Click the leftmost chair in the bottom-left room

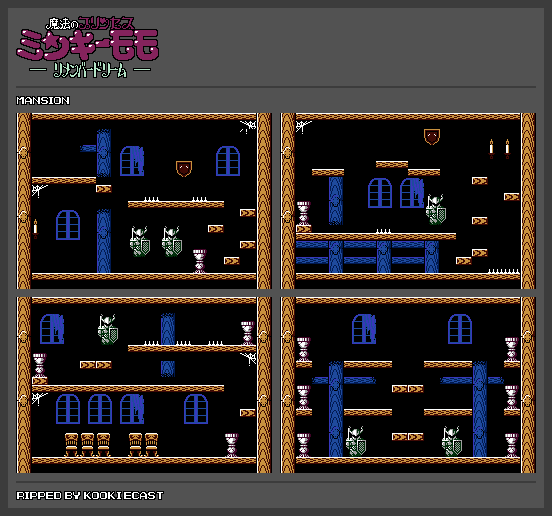click(71, 445)
